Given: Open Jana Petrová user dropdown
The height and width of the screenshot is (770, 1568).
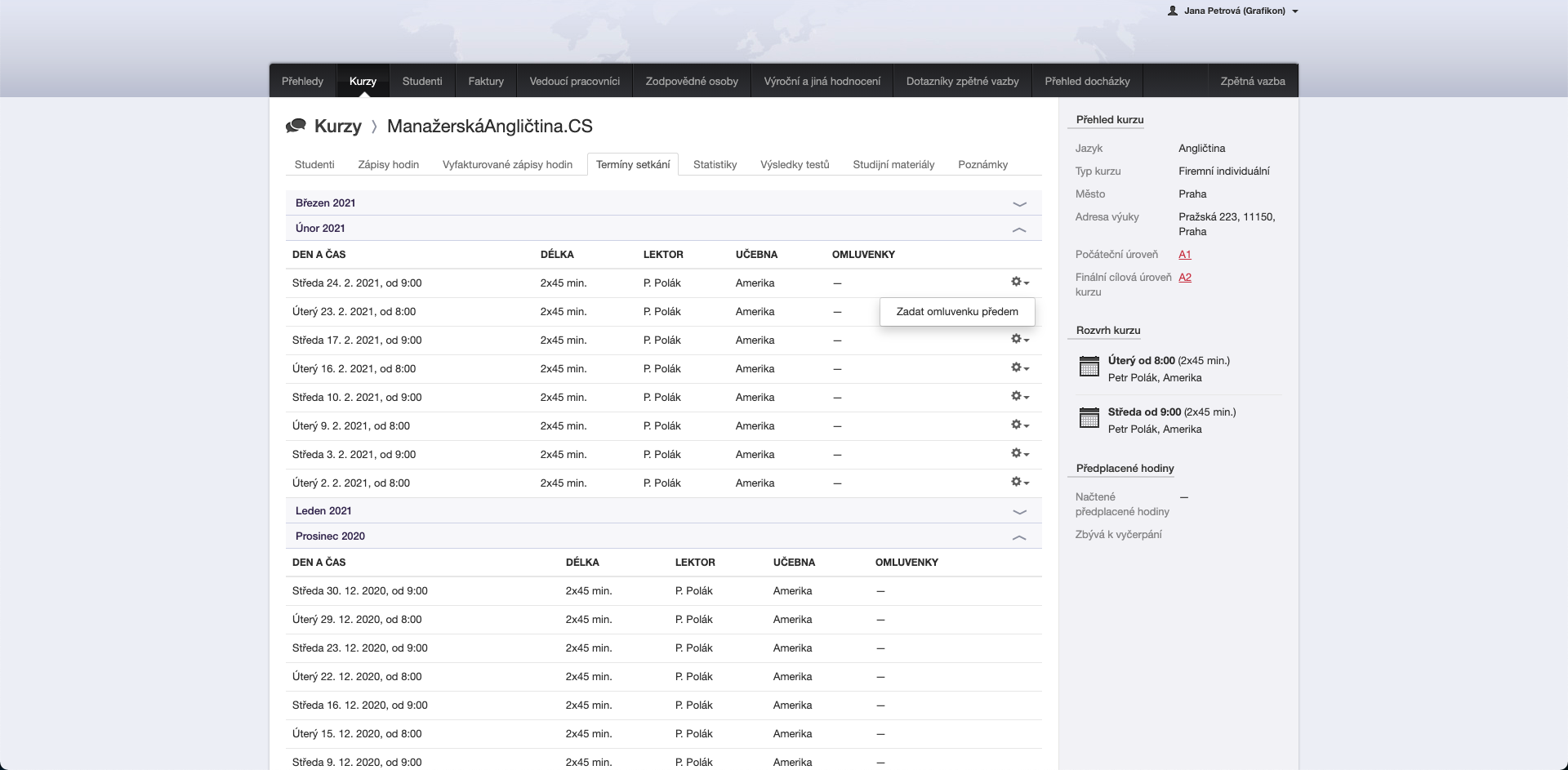Looking at the screenshot, I should click(1233, 11).
